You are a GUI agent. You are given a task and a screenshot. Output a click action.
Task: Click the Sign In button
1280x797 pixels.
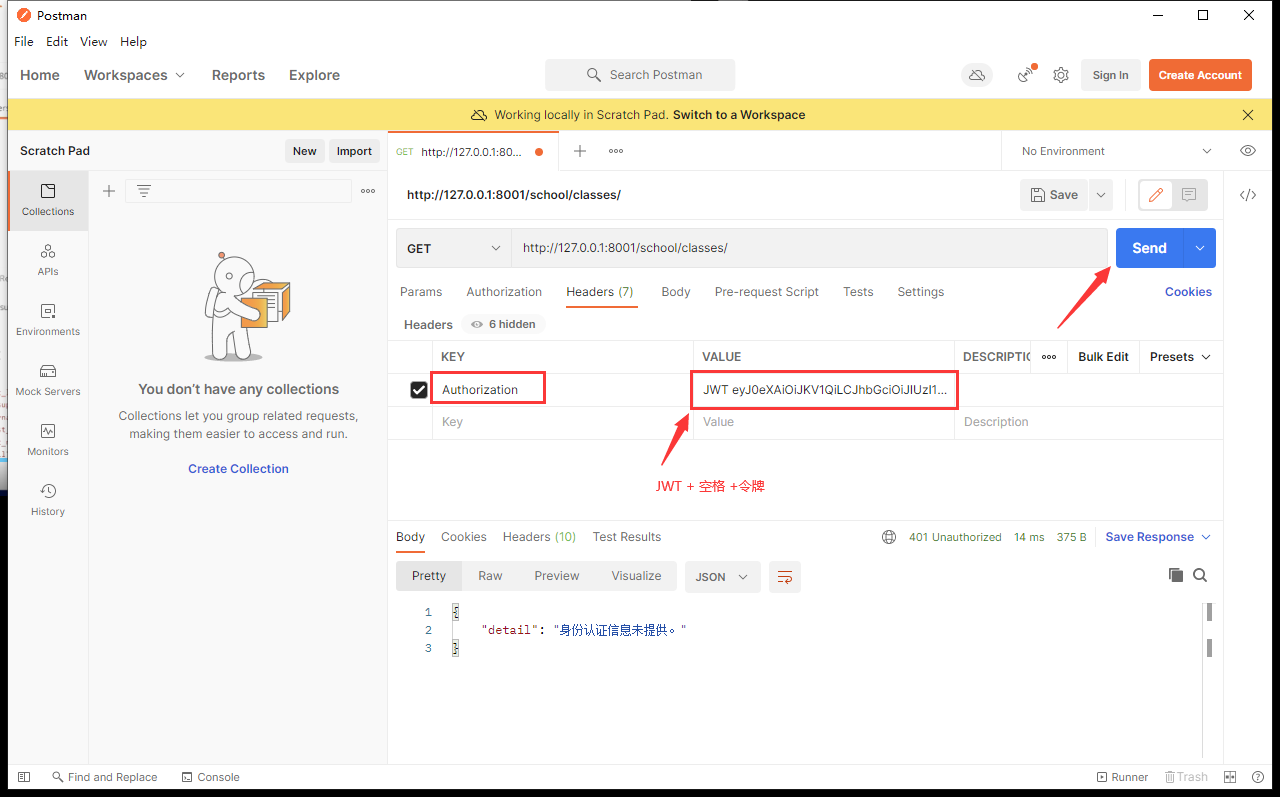1110,75
